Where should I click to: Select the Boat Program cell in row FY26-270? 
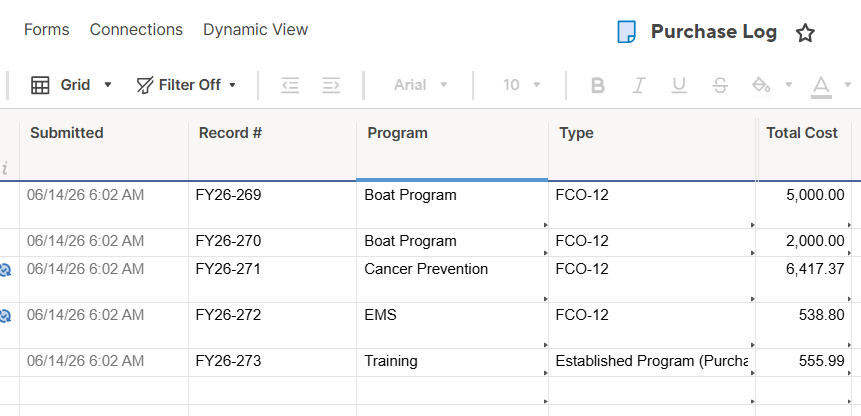[452, 243]
